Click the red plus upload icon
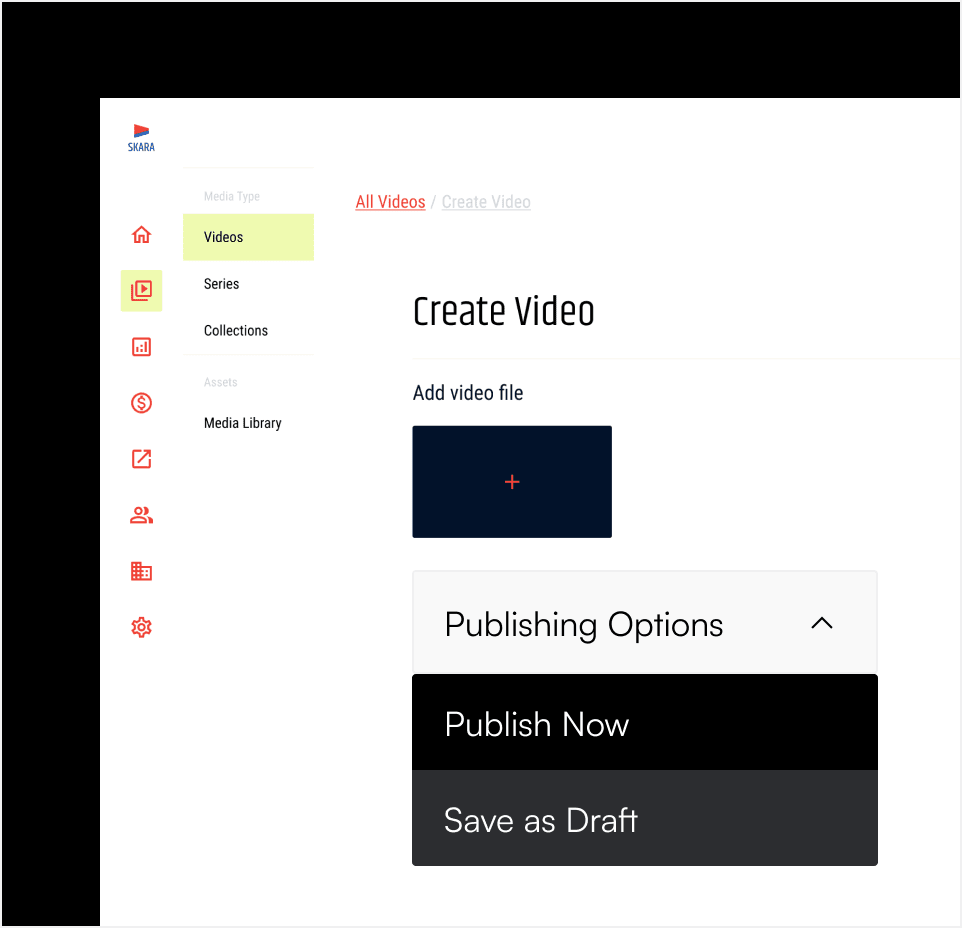Image resolution: width=963 pixels, height=928 pixels. click(x=512, y=482)
